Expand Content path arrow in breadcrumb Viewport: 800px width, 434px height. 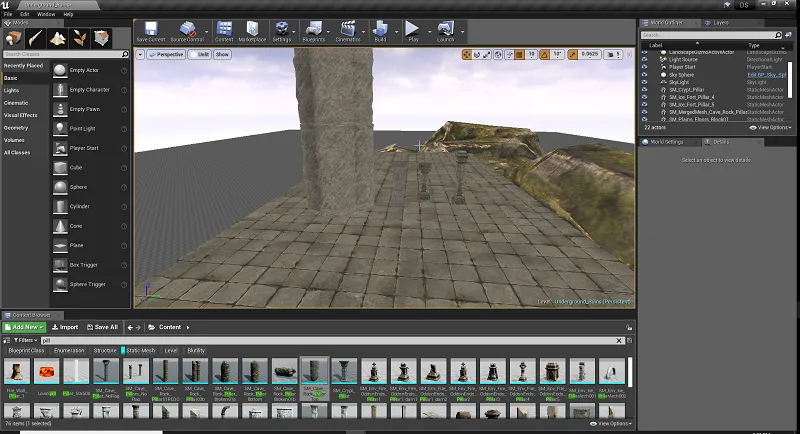188,327
